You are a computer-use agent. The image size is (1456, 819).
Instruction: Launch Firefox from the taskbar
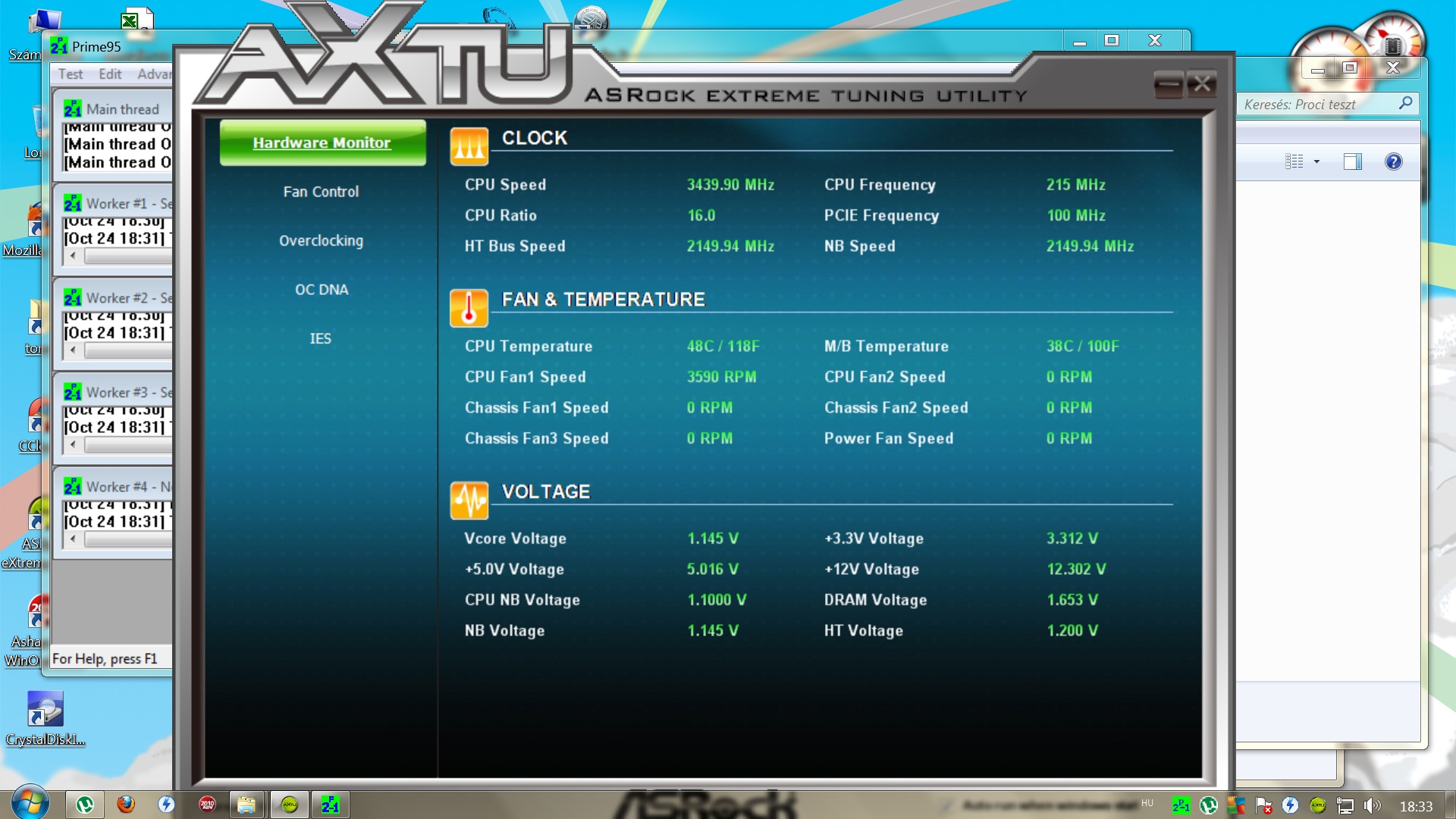click(126, 805)
